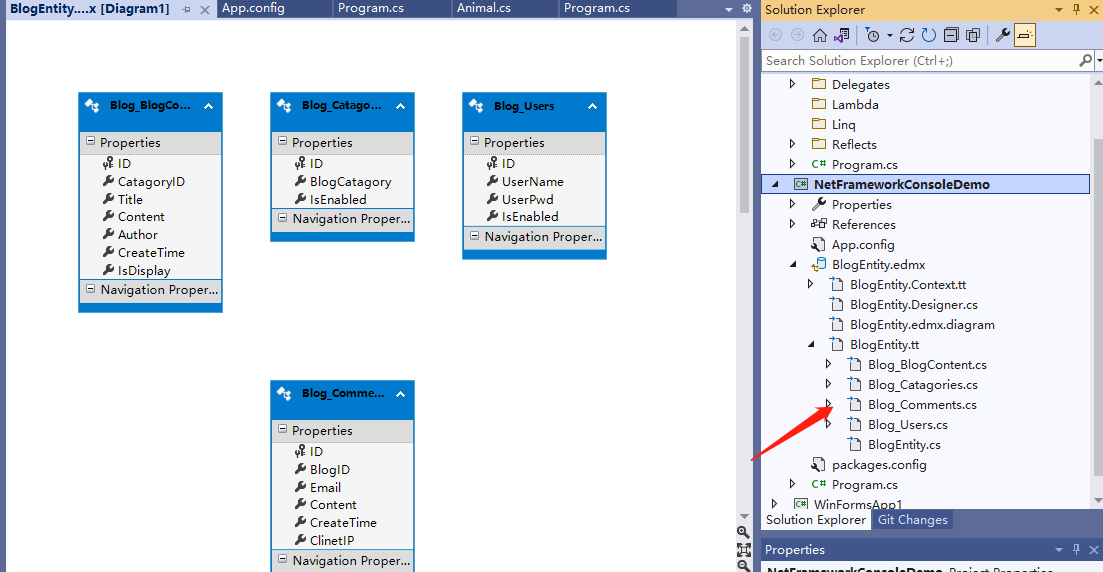The height and width of the screenshot is (572, 1103).
Task: Click the BlogEntity.edmx file icon in the tree
Action: 818,265
